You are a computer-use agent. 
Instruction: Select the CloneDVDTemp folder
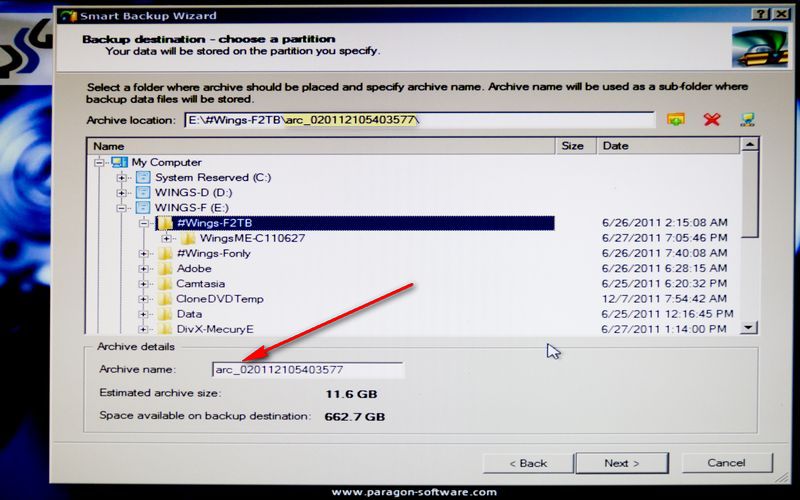220,299
